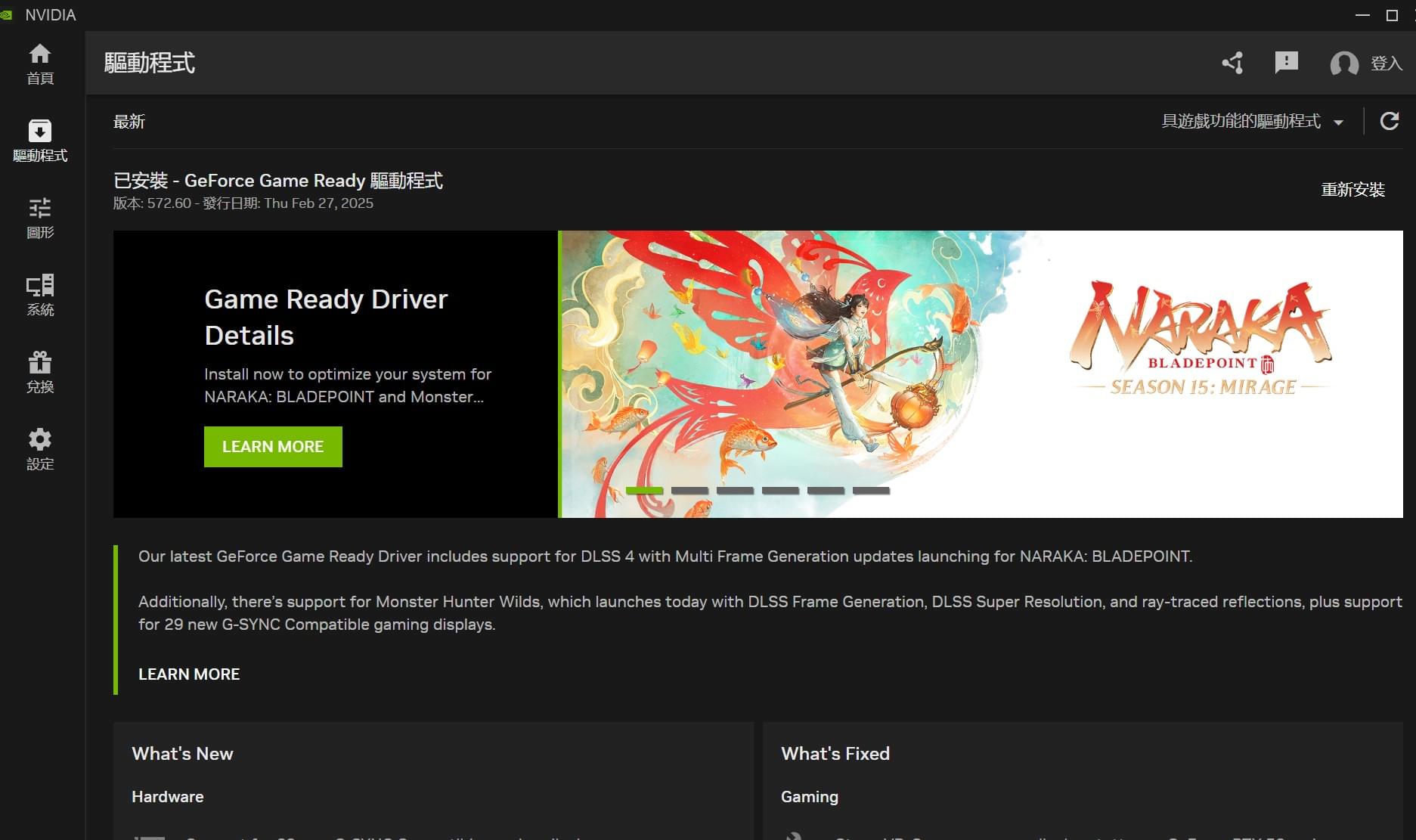
Task: Click the Monster Hunter Wilds description paragraph
Action: click(770, 613)
